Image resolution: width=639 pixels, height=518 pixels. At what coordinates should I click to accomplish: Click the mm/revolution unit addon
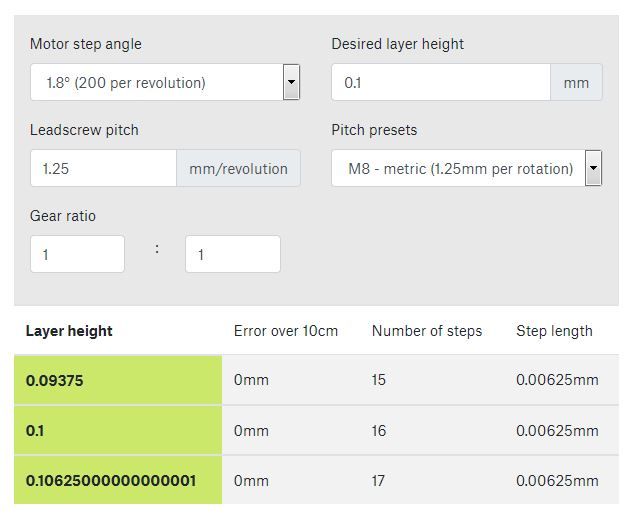pos(238,168)
